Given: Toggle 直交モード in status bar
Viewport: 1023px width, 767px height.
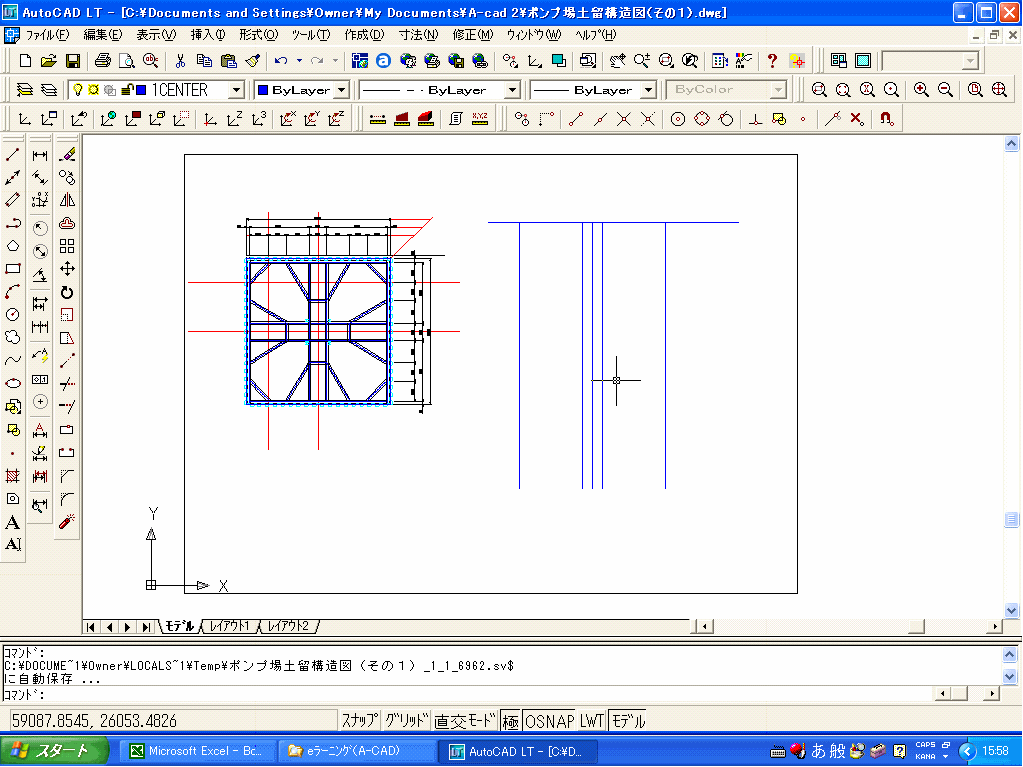Looking at the screenshot, I should (465, 721).
